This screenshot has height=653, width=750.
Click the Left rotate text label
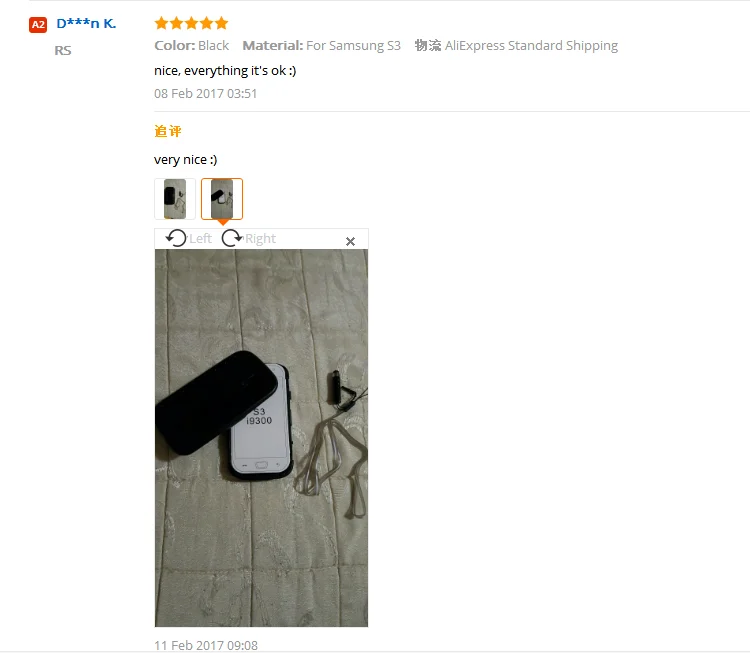(x=200, y=238)
